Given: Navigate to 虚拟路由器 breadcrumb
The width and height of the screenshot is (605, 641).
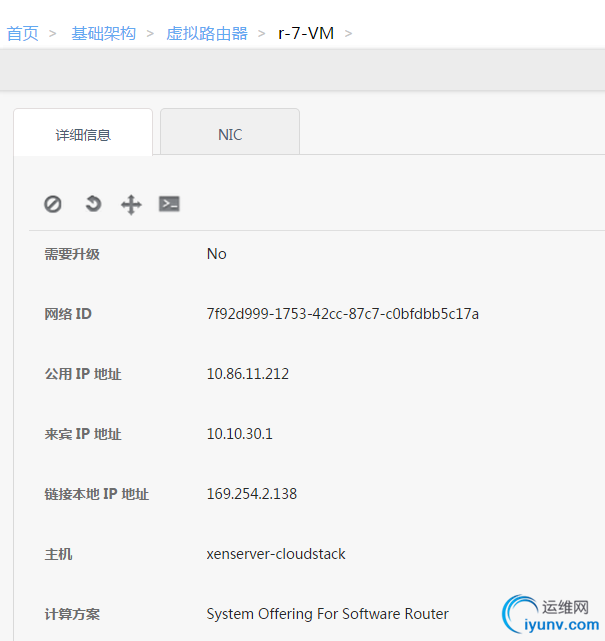Looking at the screenshot, I should (x=207, y=34).
